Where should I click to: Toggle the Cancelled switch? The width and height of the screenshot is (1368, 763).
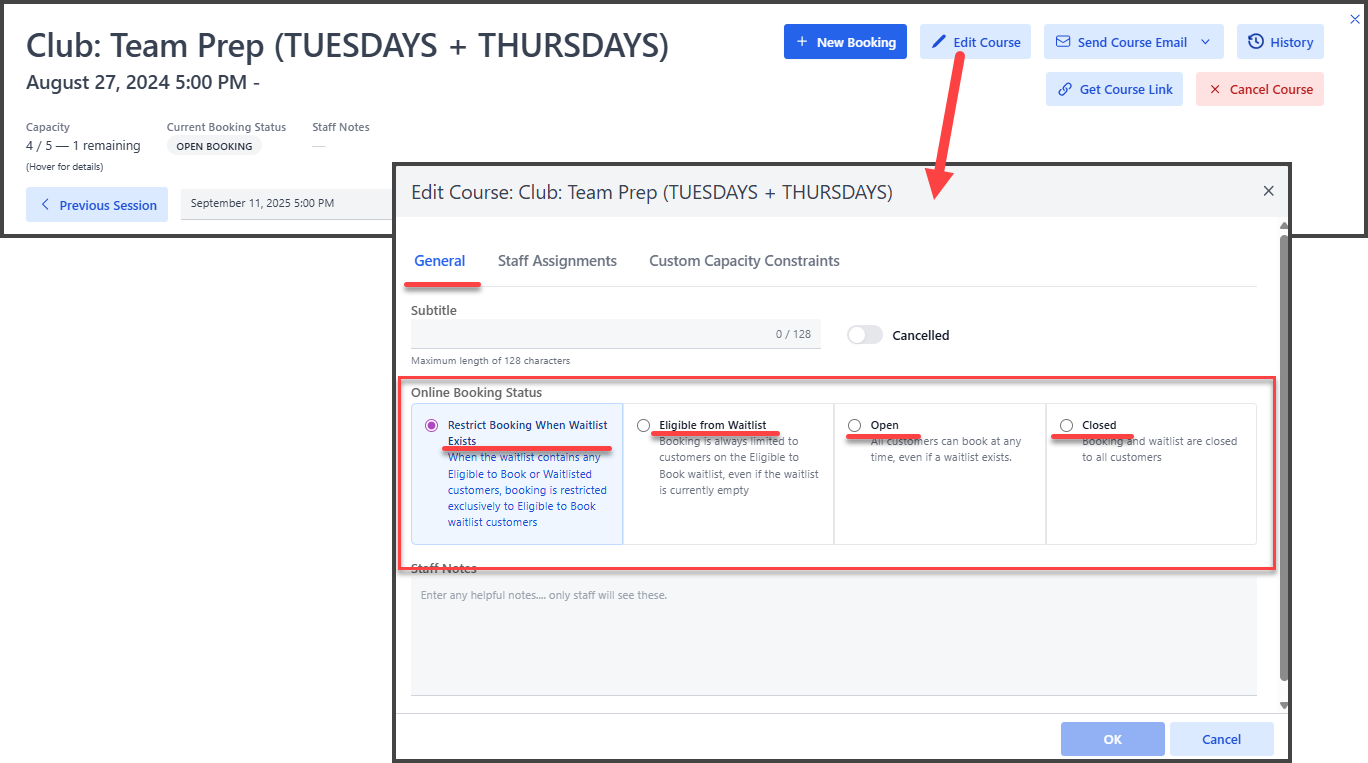point(865,335)
